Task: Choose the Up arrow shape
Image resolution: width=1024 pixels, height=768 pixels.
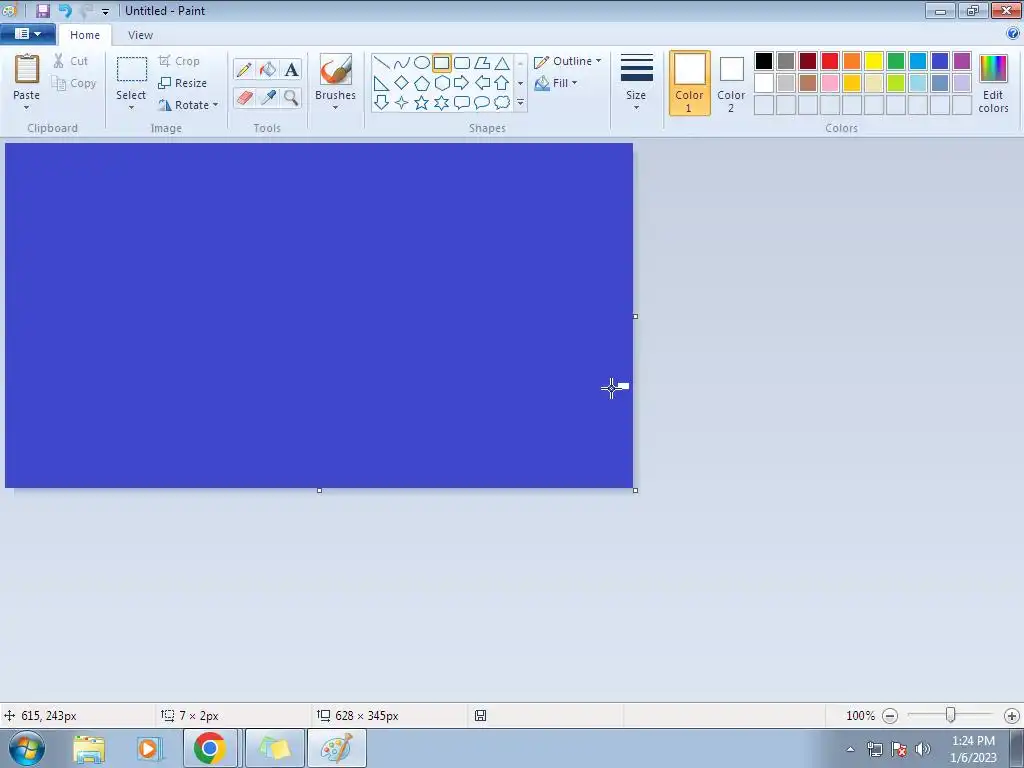Action: tap(502, 83)
